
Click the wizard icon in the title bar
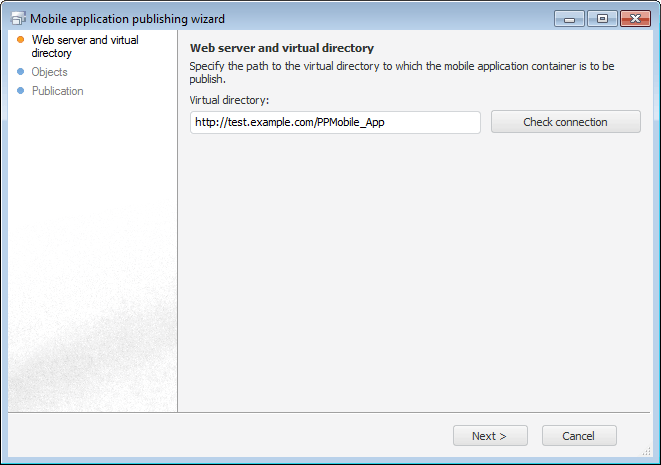(x=18, y=18)
